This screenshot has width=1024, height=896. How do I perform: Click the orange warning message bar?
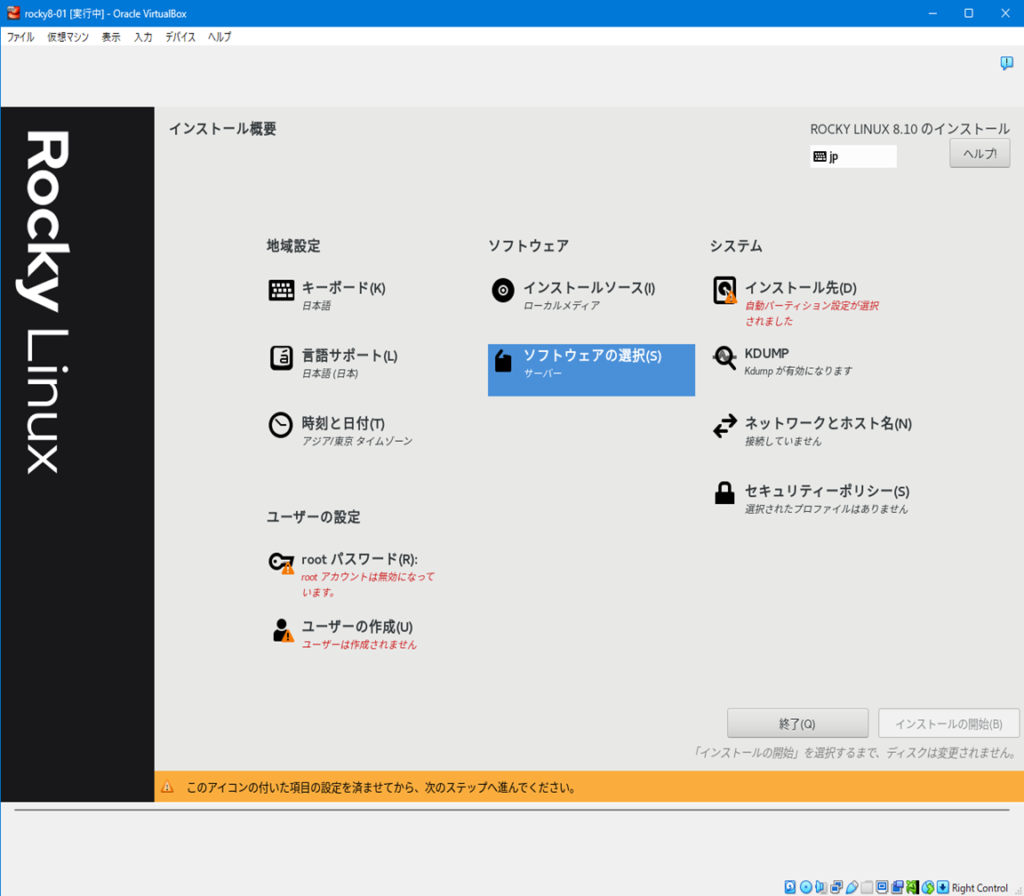tap(589, 787)
